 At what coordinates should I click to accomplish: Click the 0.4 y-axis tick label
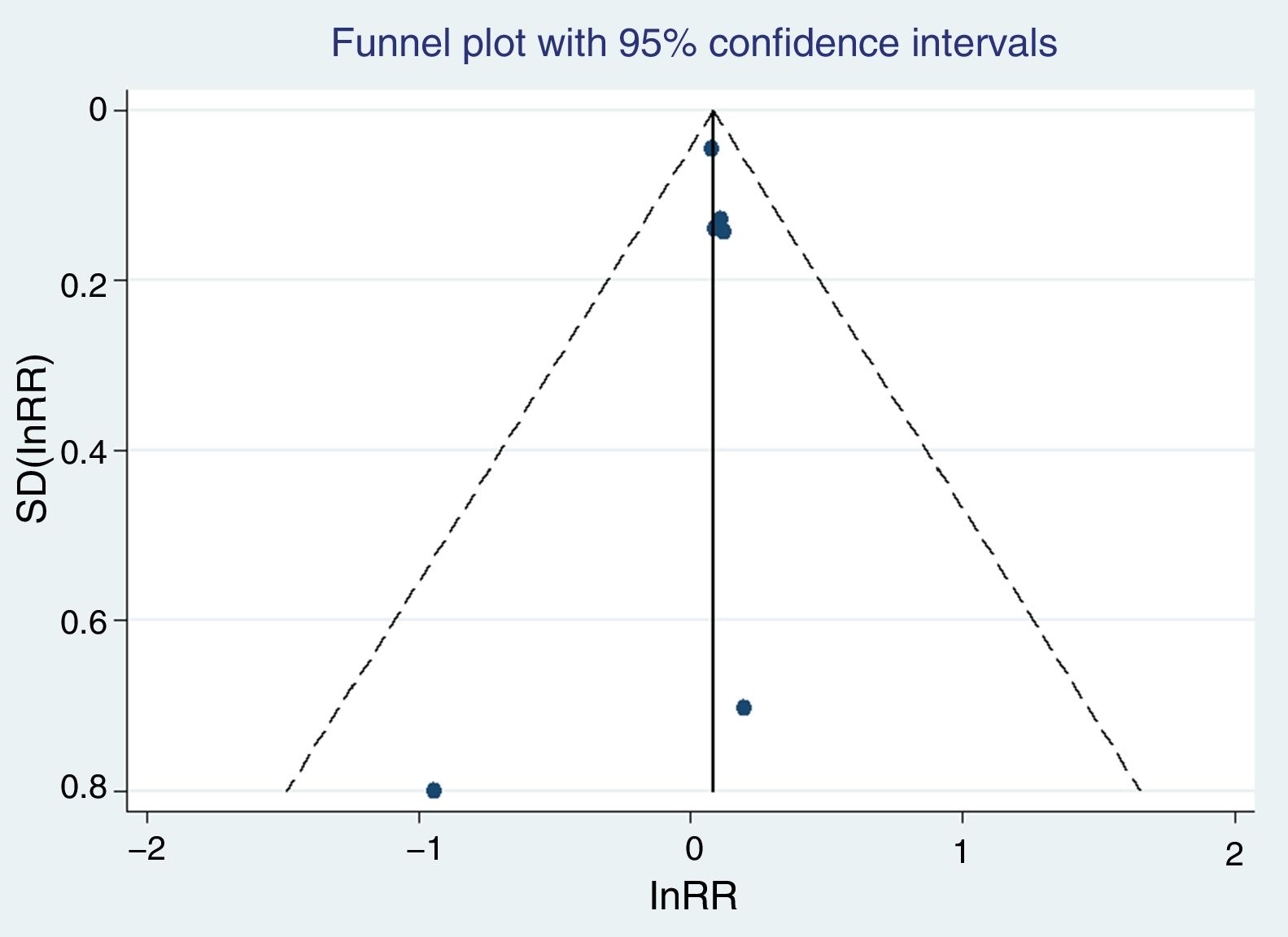[x=84, y=453]
